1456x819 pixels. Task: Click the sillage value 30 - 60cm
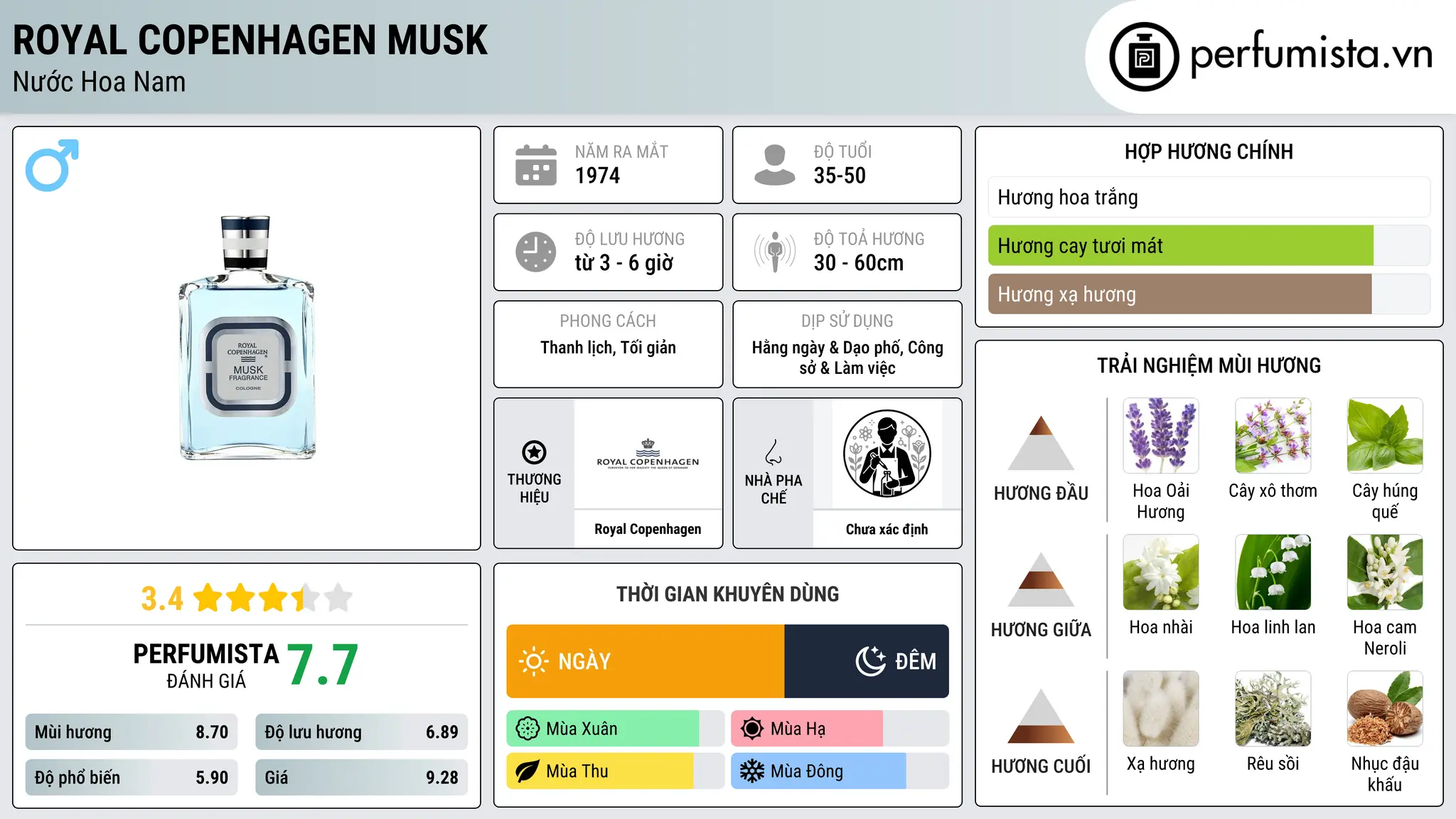[859, 263]
